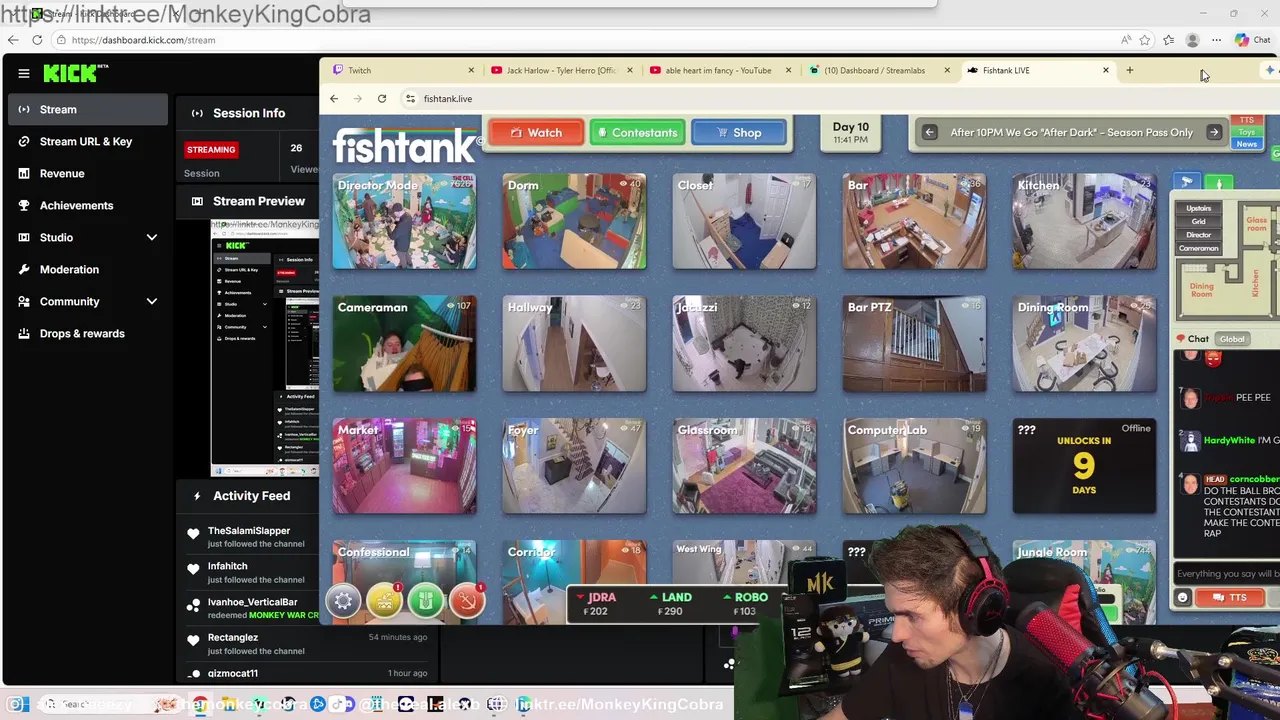This screenshot has height=720, width=1280.
Task: Open the Kick hamburger menu
Action: (x=23, y=73)
